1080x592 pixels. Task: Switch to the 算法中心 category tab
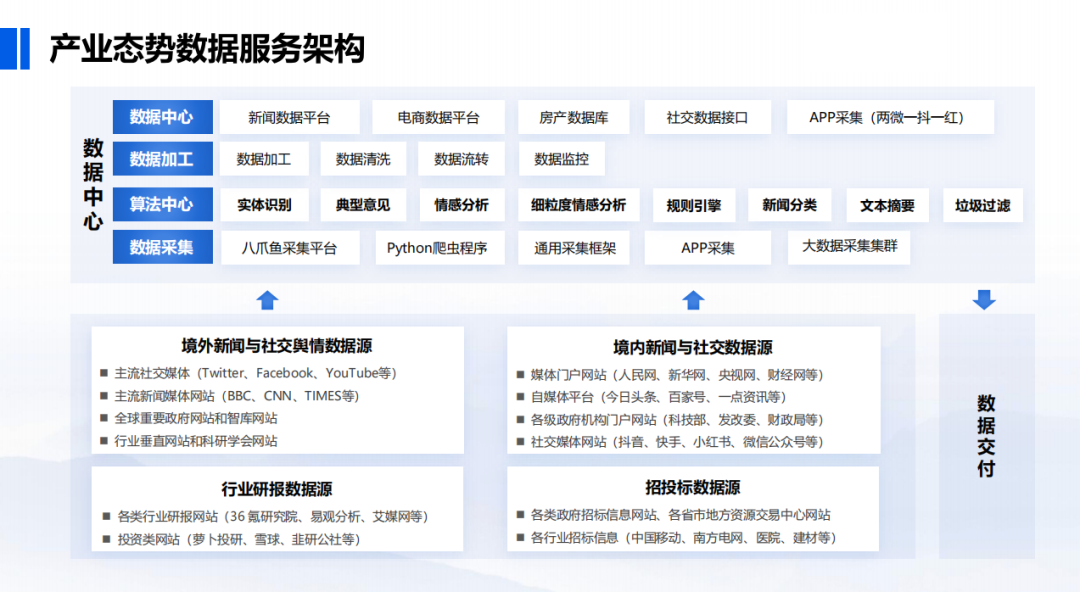[x=163, y=204]
